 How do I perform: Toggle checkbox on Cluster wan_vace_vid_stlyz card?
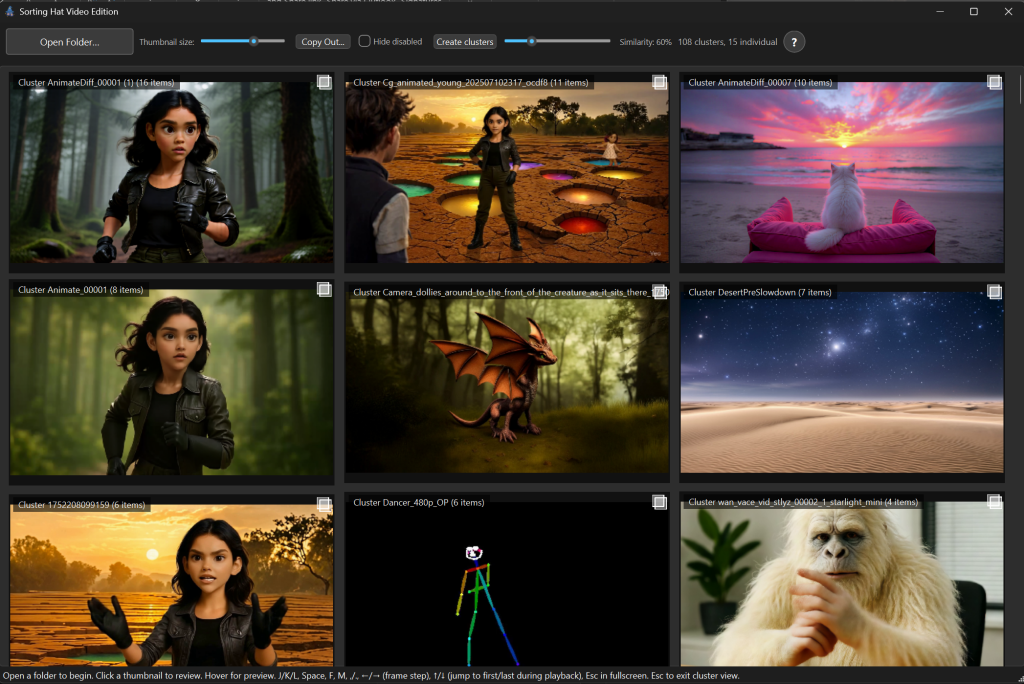994,502
